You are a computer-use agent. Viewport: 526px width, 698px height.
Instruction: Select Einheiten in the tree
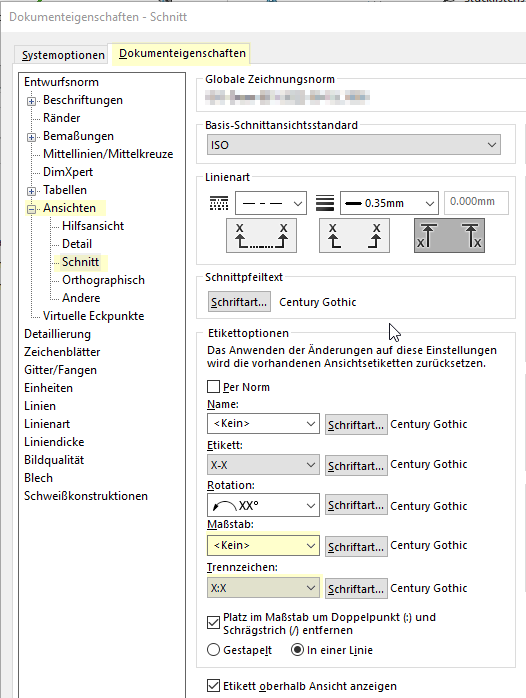[49, 388]
